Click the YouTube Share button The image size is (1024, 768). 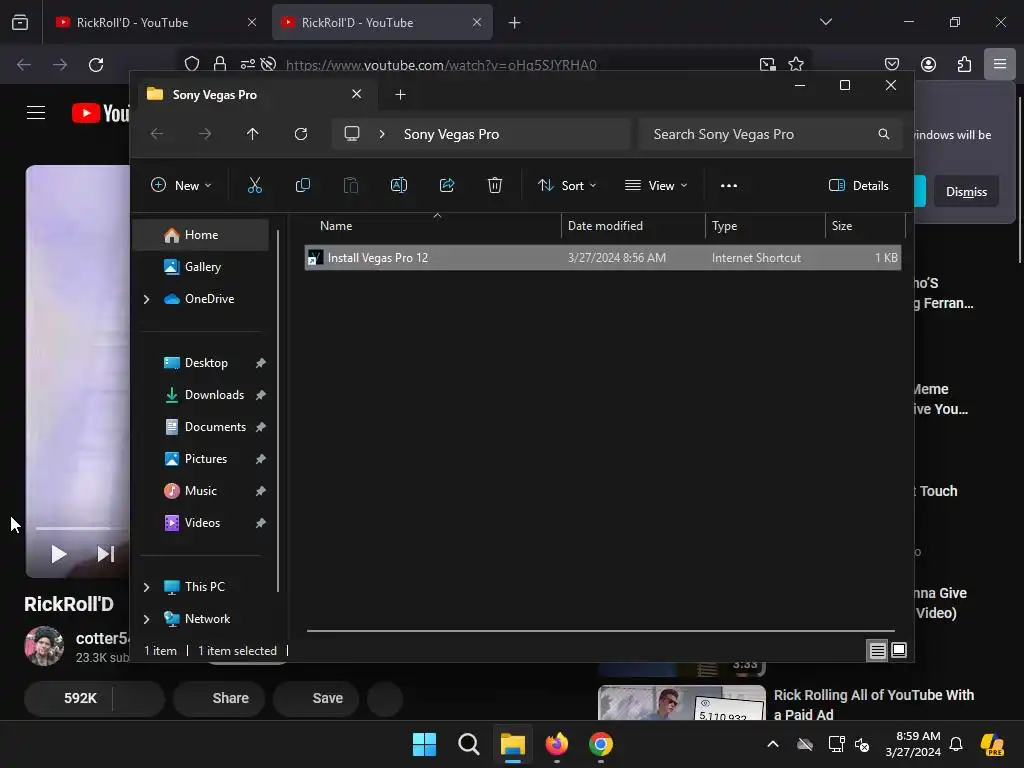pyautogui.click(x=219, y=698)
